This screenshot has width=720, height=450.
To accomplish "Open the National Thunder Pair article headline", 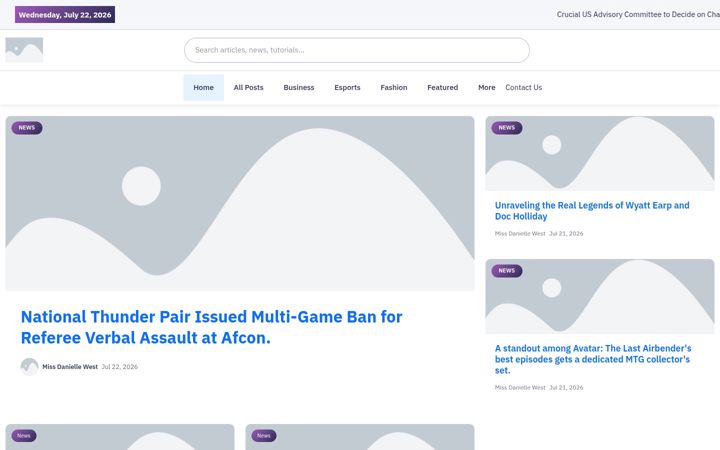I will pyautogui.click(x=212, y=327).
